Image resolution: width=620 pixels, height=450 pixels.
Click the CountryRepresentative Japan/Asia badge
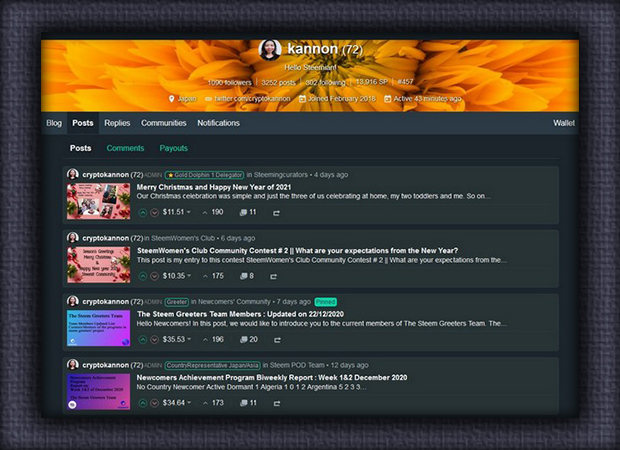point(212,365)
